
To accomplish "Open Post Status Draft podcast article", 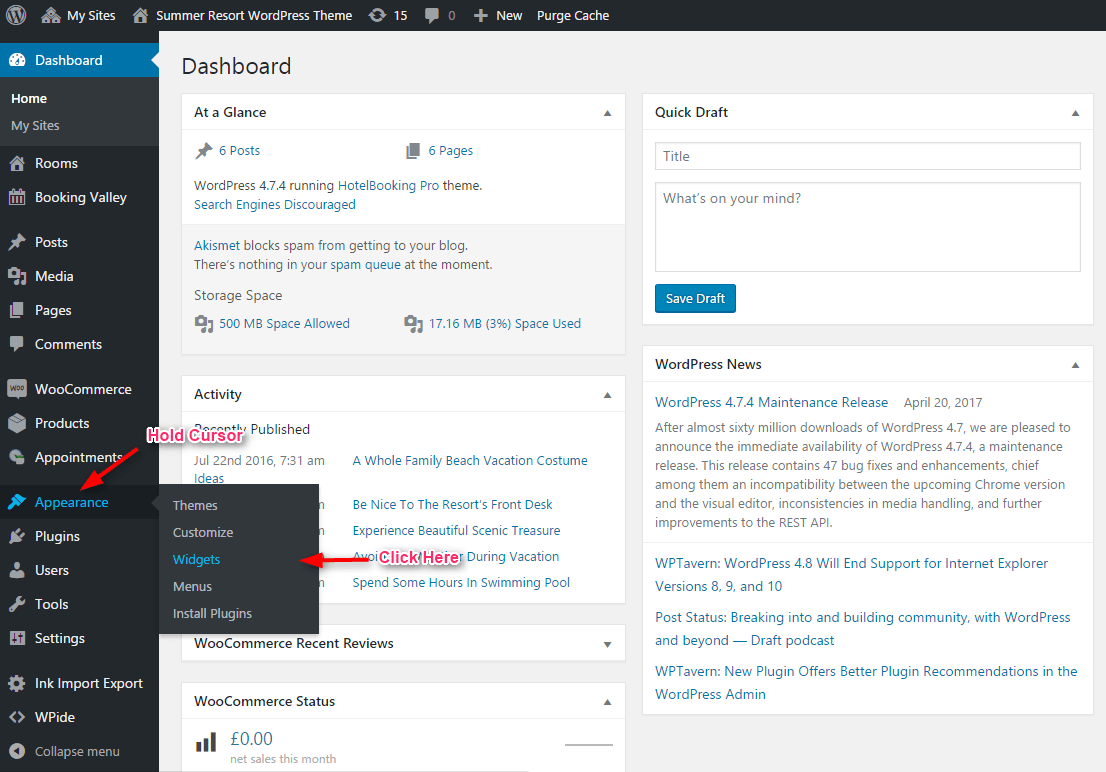I will tap(863, 629).
